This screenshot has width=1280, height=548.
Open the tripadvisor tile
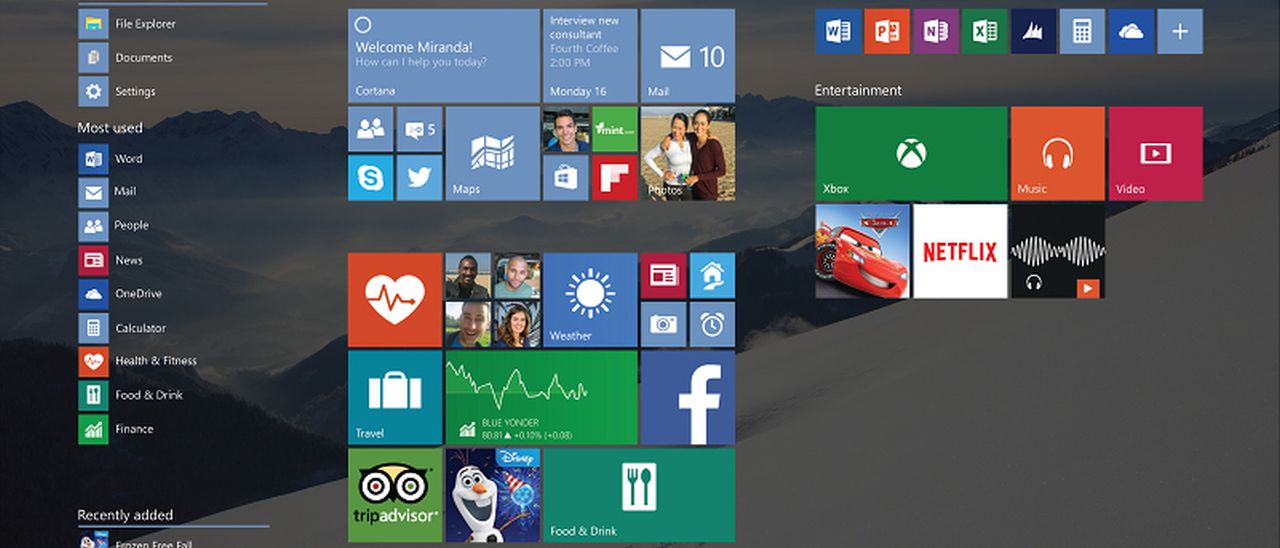click(395, 494)
